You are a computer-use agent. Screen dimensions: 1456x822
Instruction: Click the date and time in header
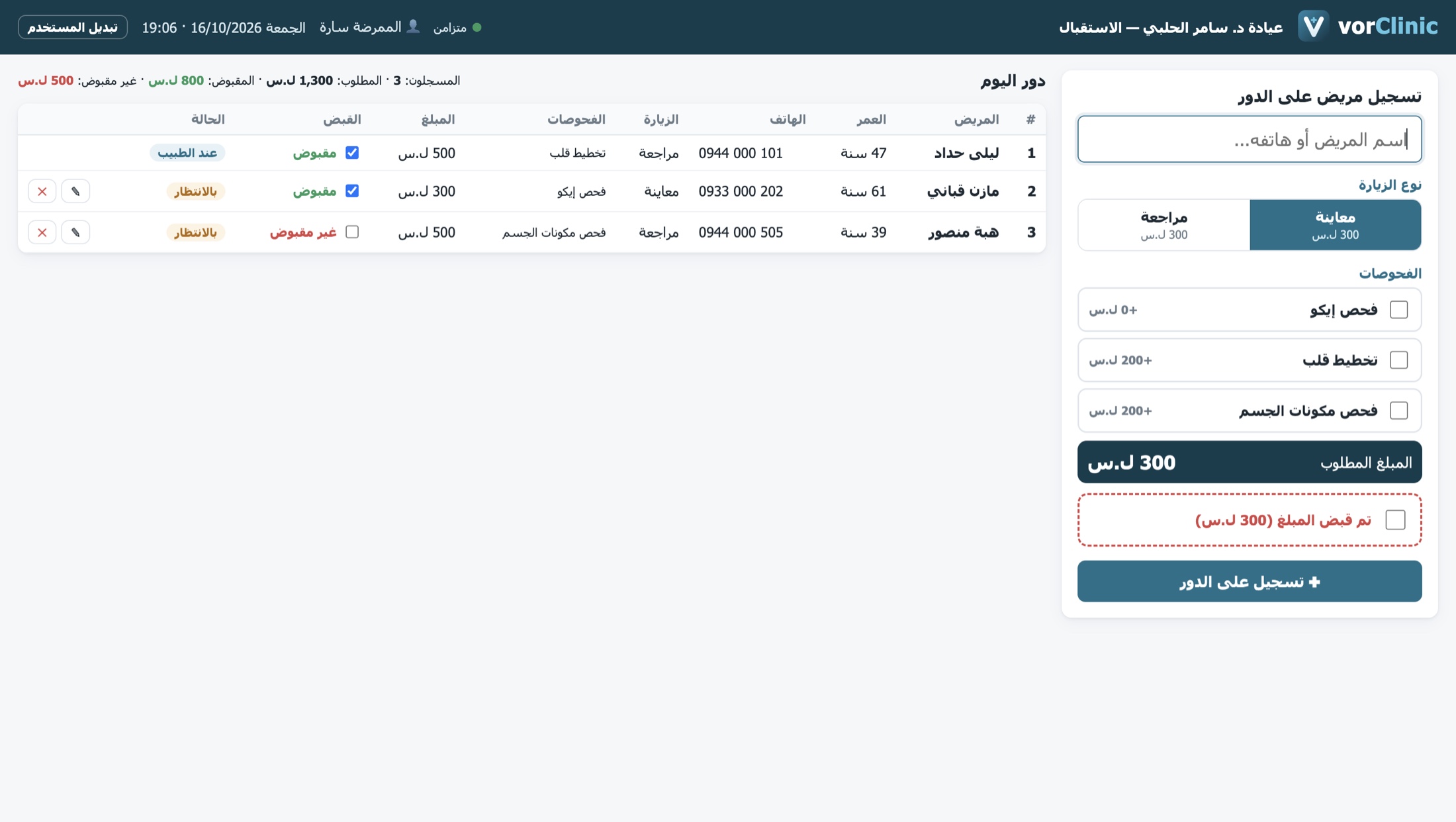(224, 27)
